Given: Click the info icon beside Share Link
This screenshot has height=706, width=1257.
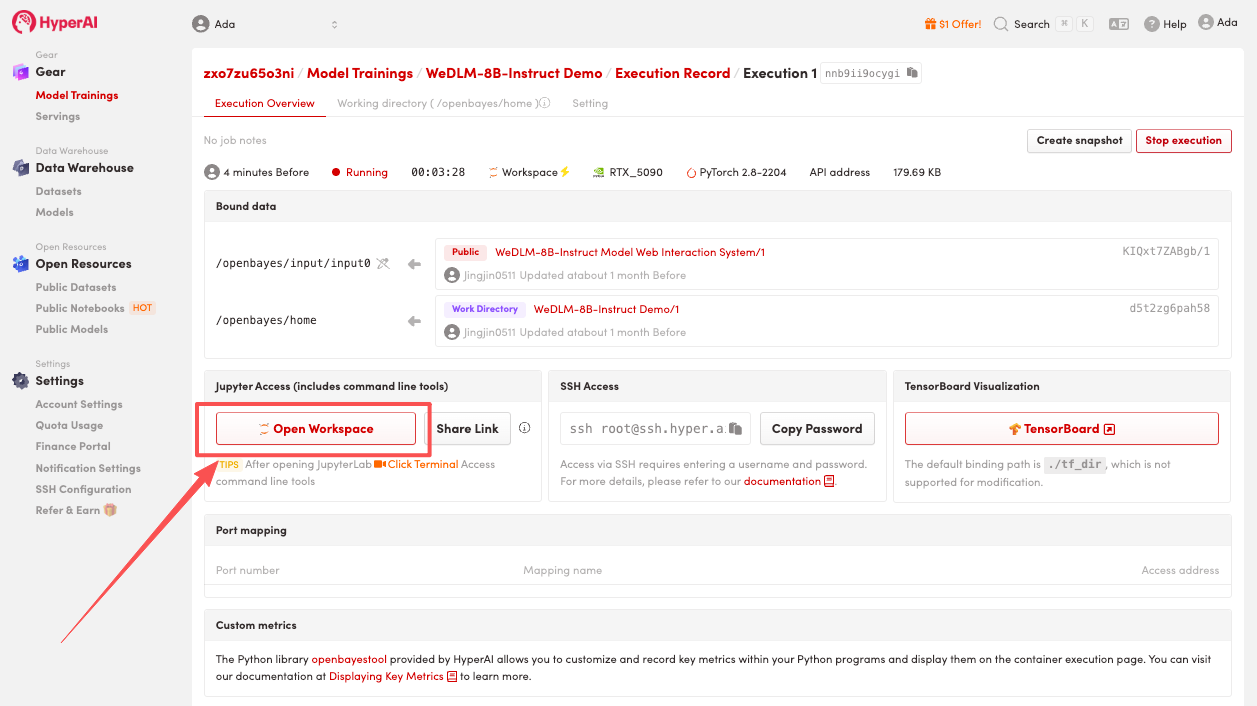Looking at the screenshot, I should point(524,428).
